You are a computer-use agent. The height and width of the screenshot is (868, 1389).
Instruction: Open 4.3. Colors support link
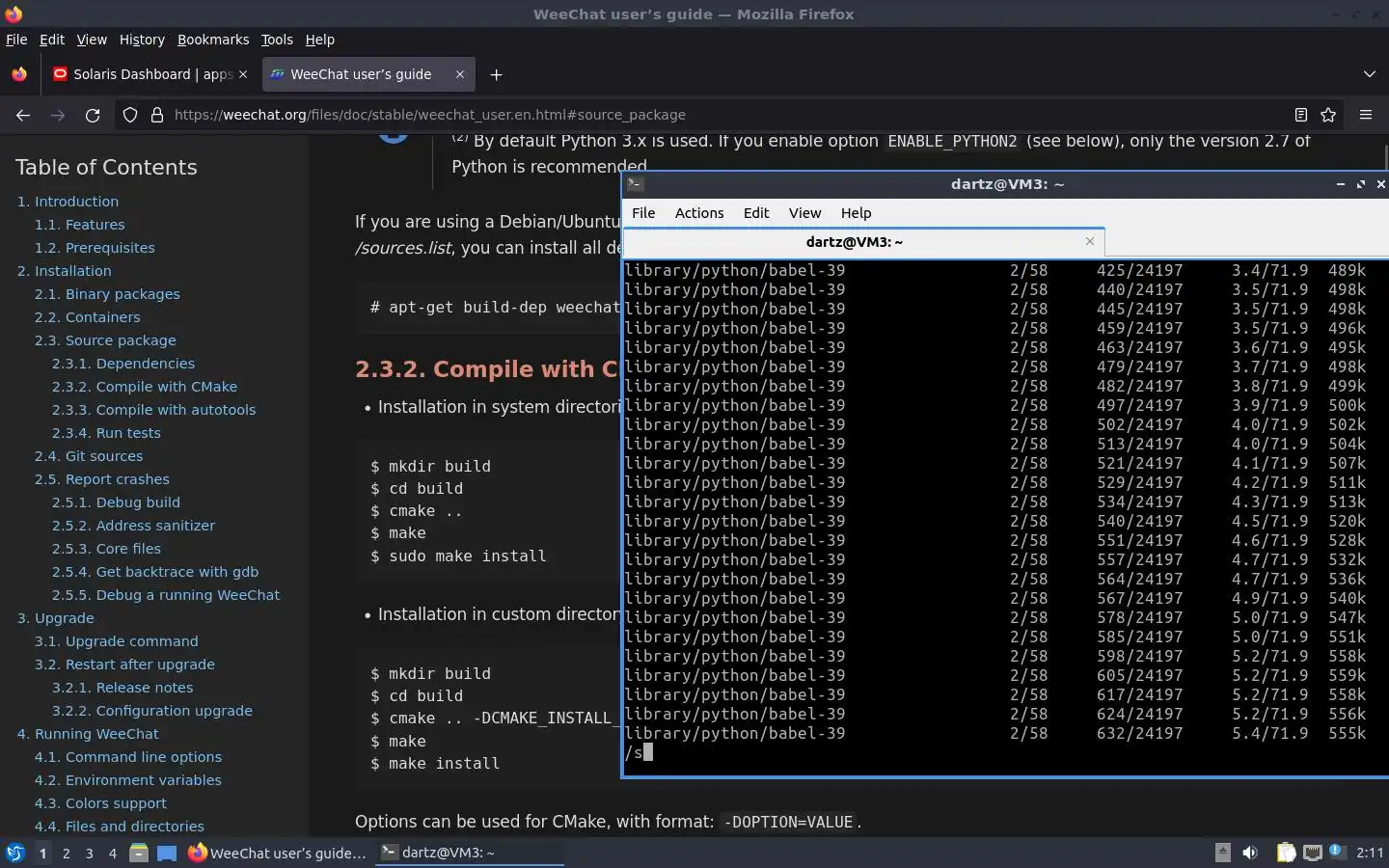click(x=100, y=803)
